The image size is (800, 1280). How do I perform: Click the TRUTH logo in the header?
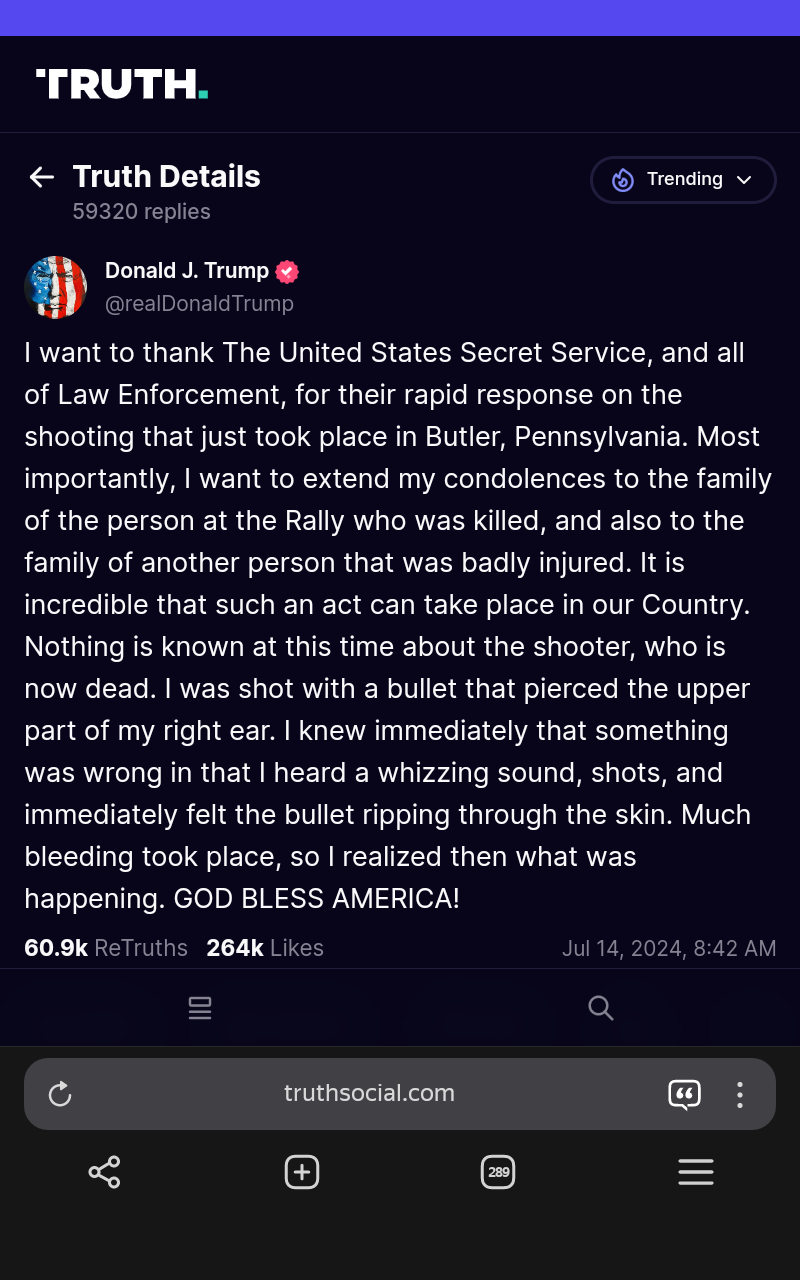122,84
